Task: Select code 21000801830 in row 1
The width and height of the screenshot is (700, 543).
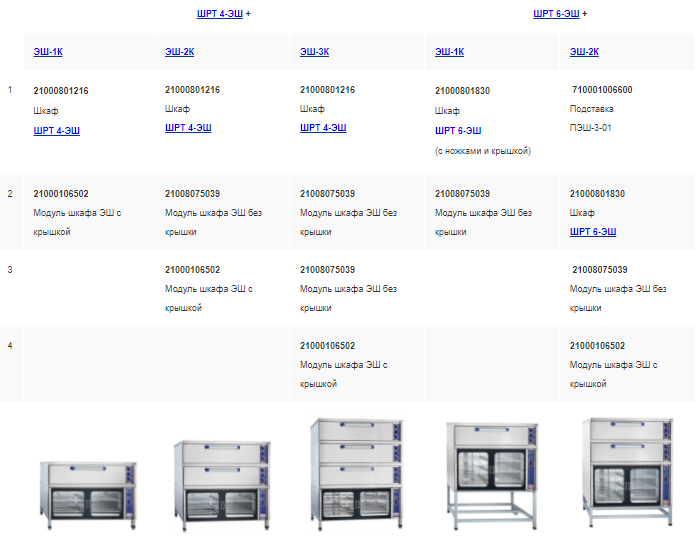Action: 462,91
